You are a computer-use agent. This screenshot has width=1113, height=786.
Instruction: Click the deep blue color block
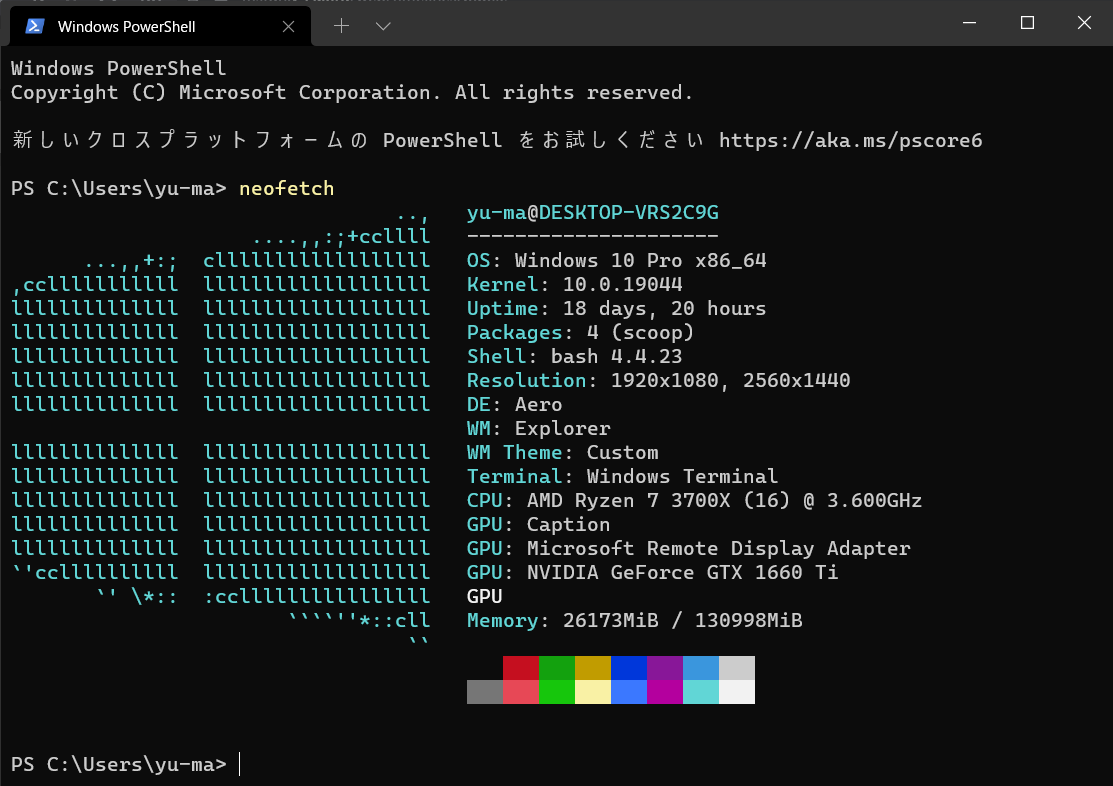pos(629,668)
